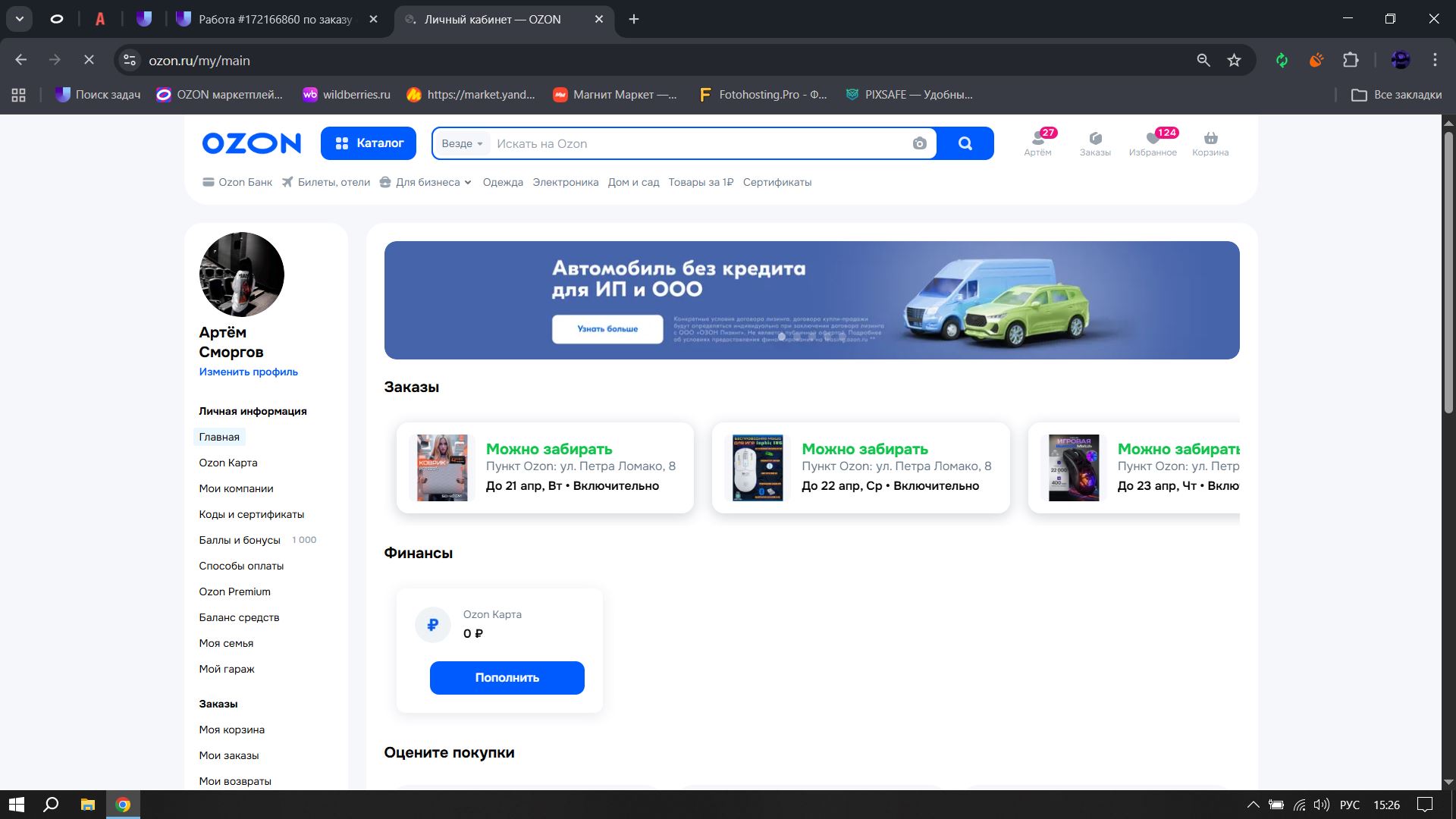Image resolution: width=1456 pixels, height=819 pixels.
Task: Bookmark page with the star icon
Action: [x=1234, y=60]
